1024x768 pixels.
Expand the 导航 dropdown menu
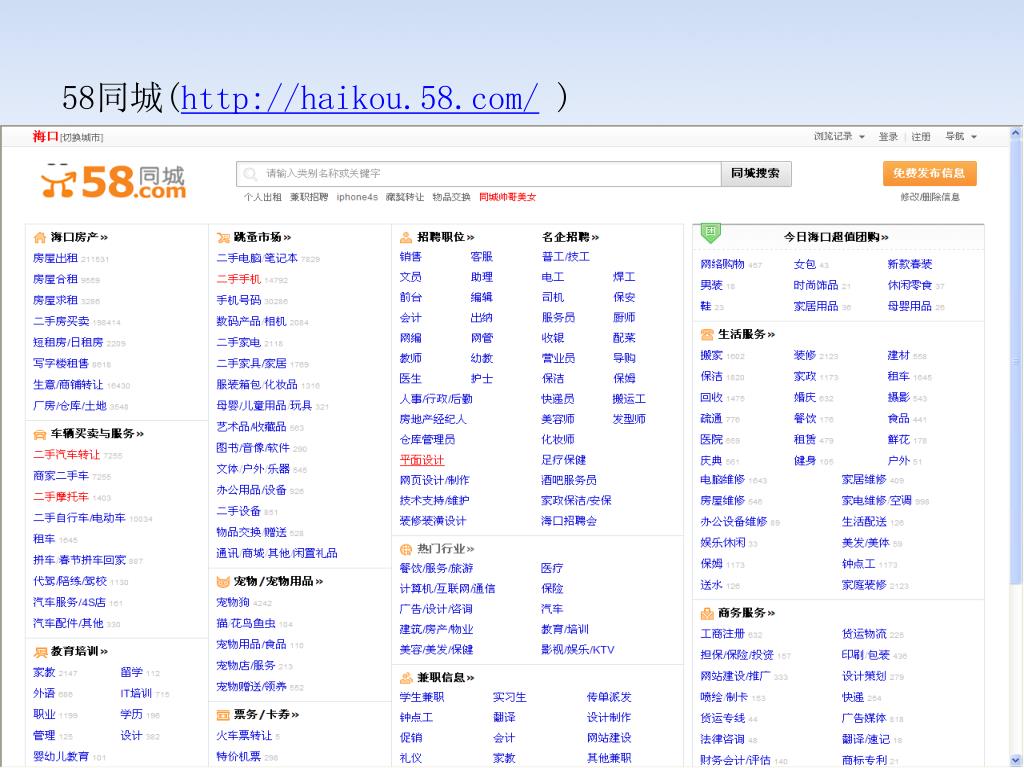tap(961, 136)
